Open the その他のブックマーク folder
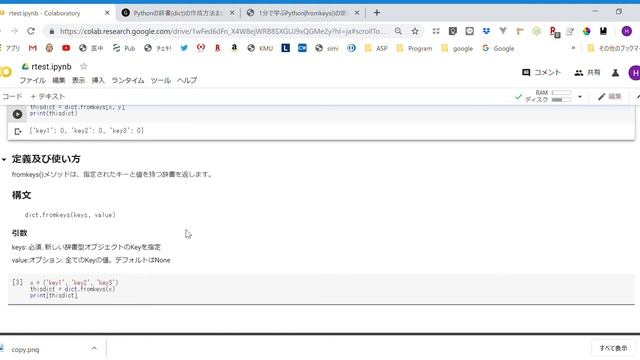The width and height of the screenshot is (640, 360). pyautogui.click(x=613, y=48)
